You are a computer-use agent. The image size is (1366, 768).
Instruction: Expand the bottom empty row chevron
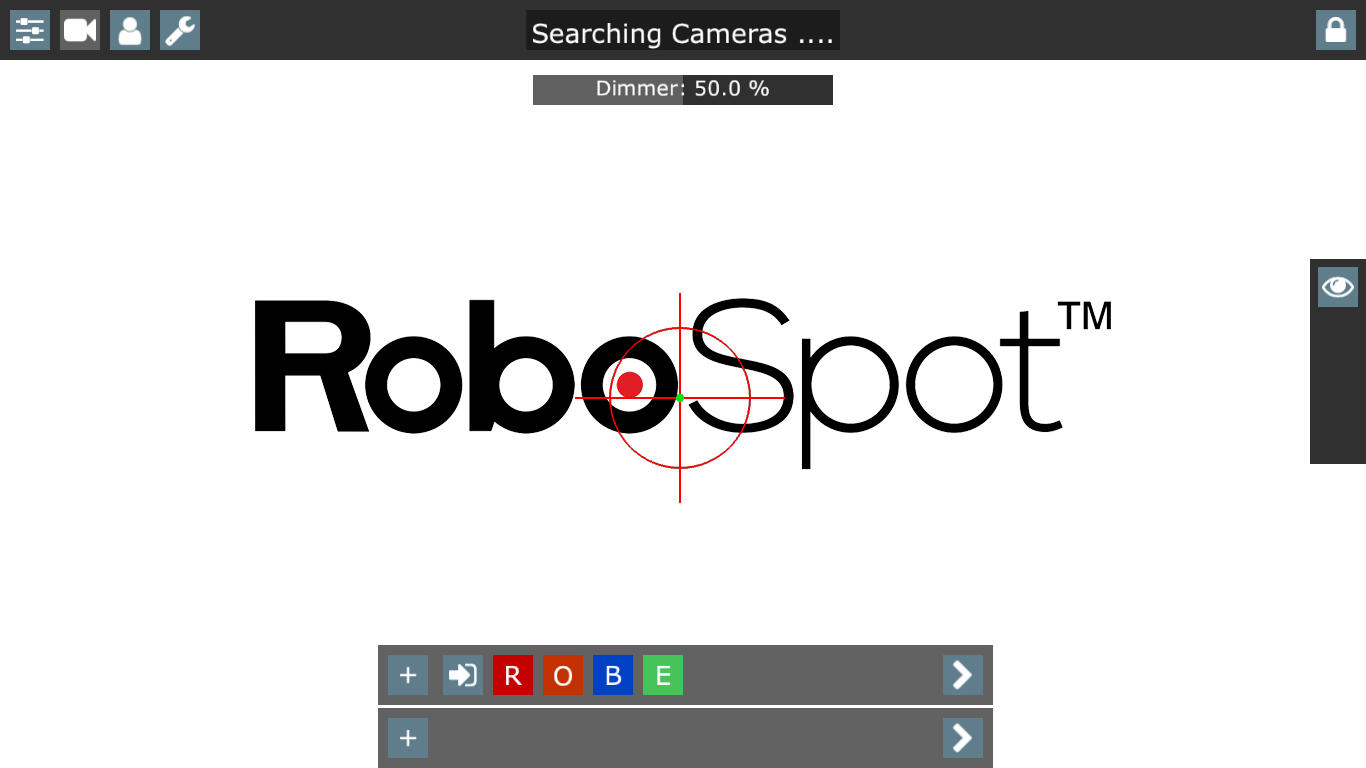coord(962,738)
